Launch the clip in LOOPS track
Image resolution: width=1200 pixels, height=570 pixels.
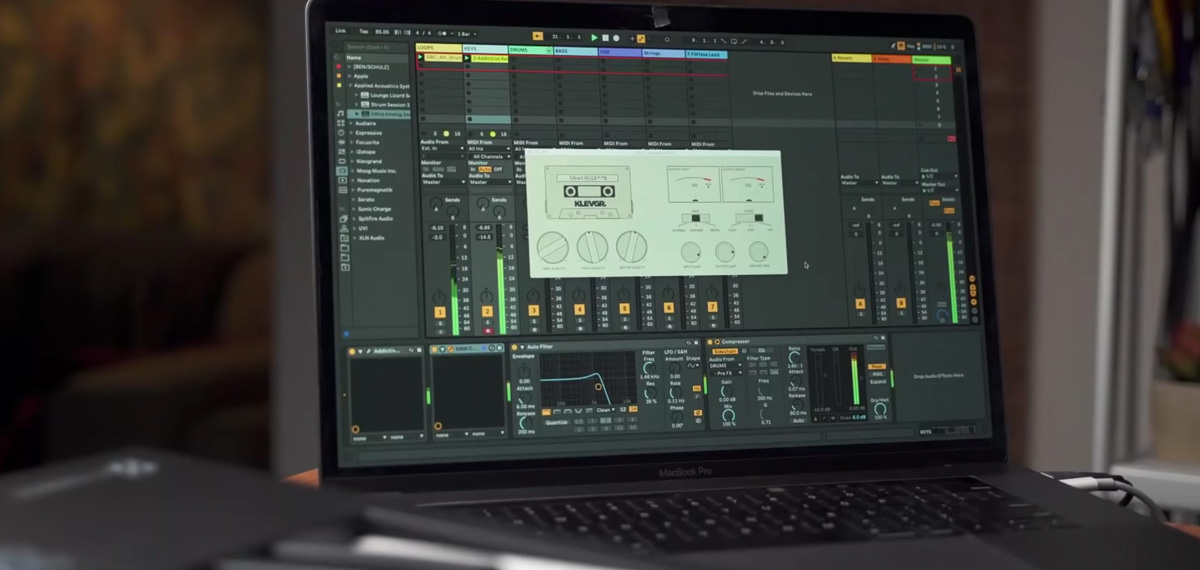point(421,57)
